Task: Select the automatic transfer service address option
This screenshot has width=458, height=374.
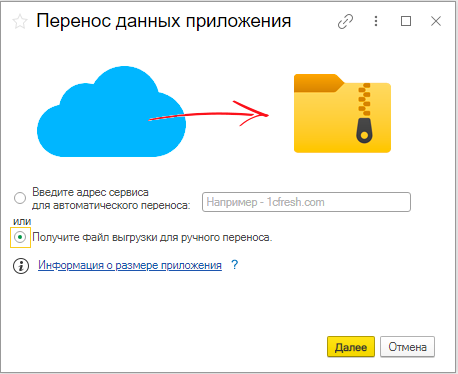Action: click(x=20, y=198)
